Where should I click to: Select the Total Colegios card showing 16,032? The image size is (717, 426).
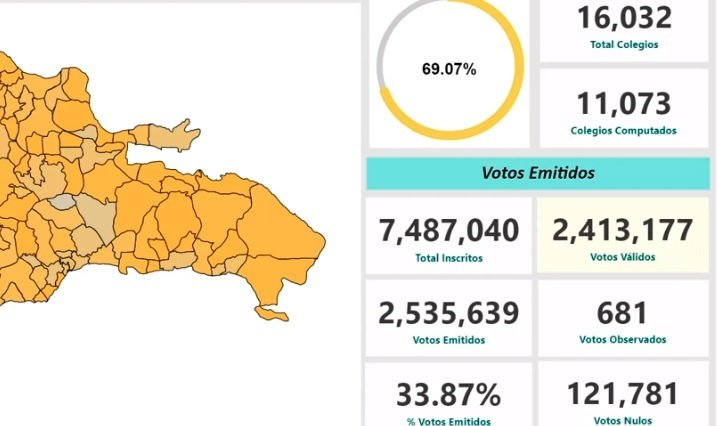point(624,31)
